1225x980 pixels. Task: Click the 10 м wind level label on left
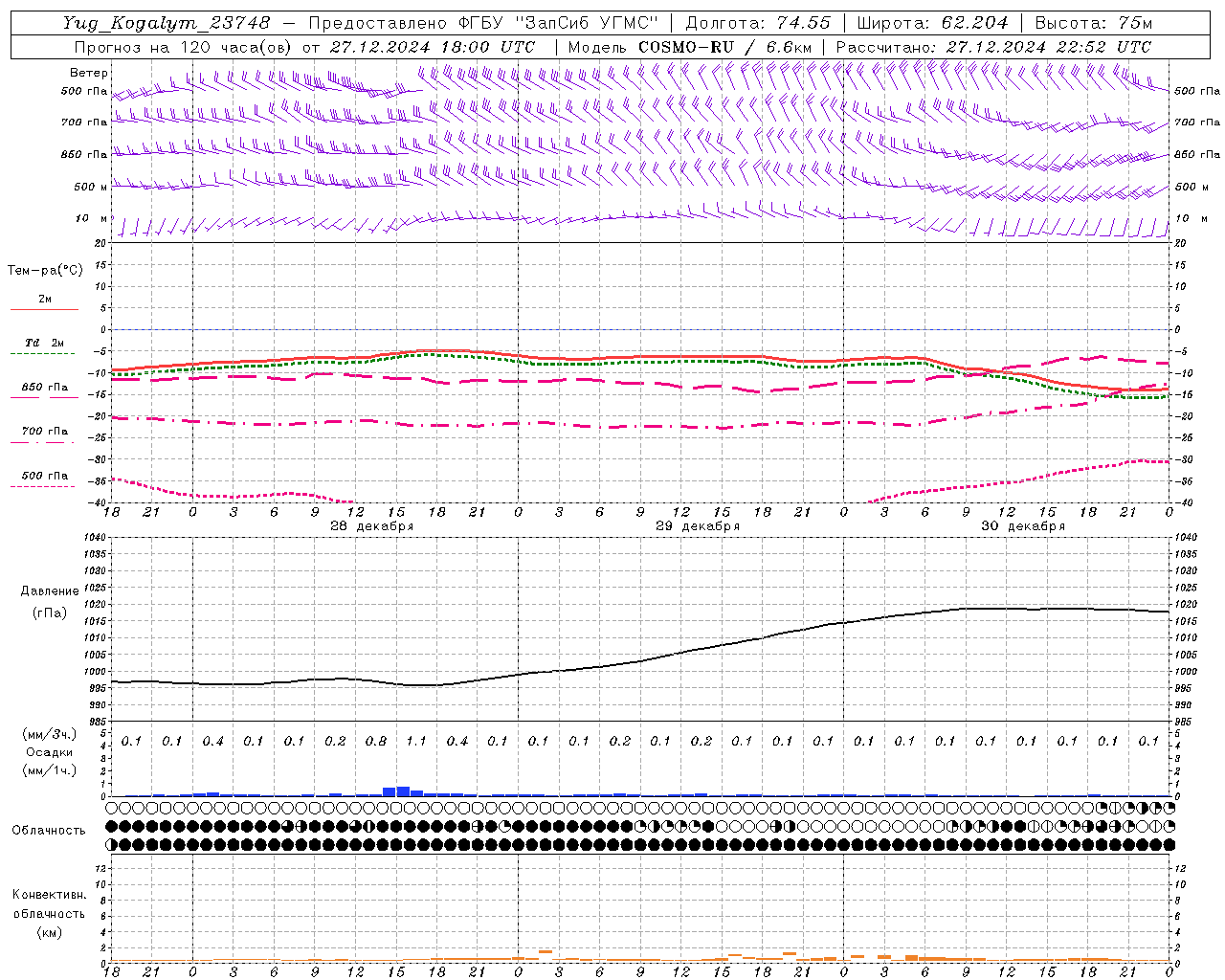click(x=92, y=219)
